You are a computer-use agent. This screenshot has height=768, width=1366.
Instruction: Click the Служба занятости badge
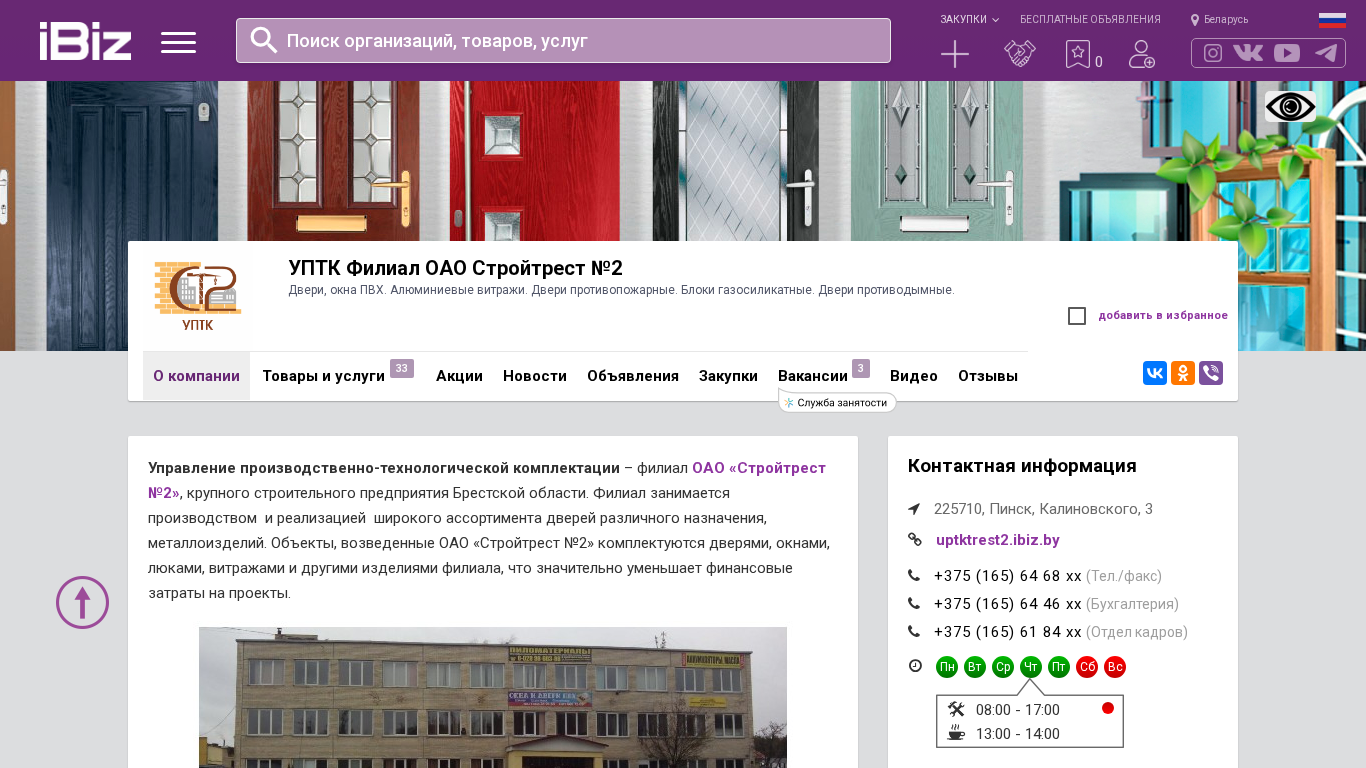[x=837, y=402]
